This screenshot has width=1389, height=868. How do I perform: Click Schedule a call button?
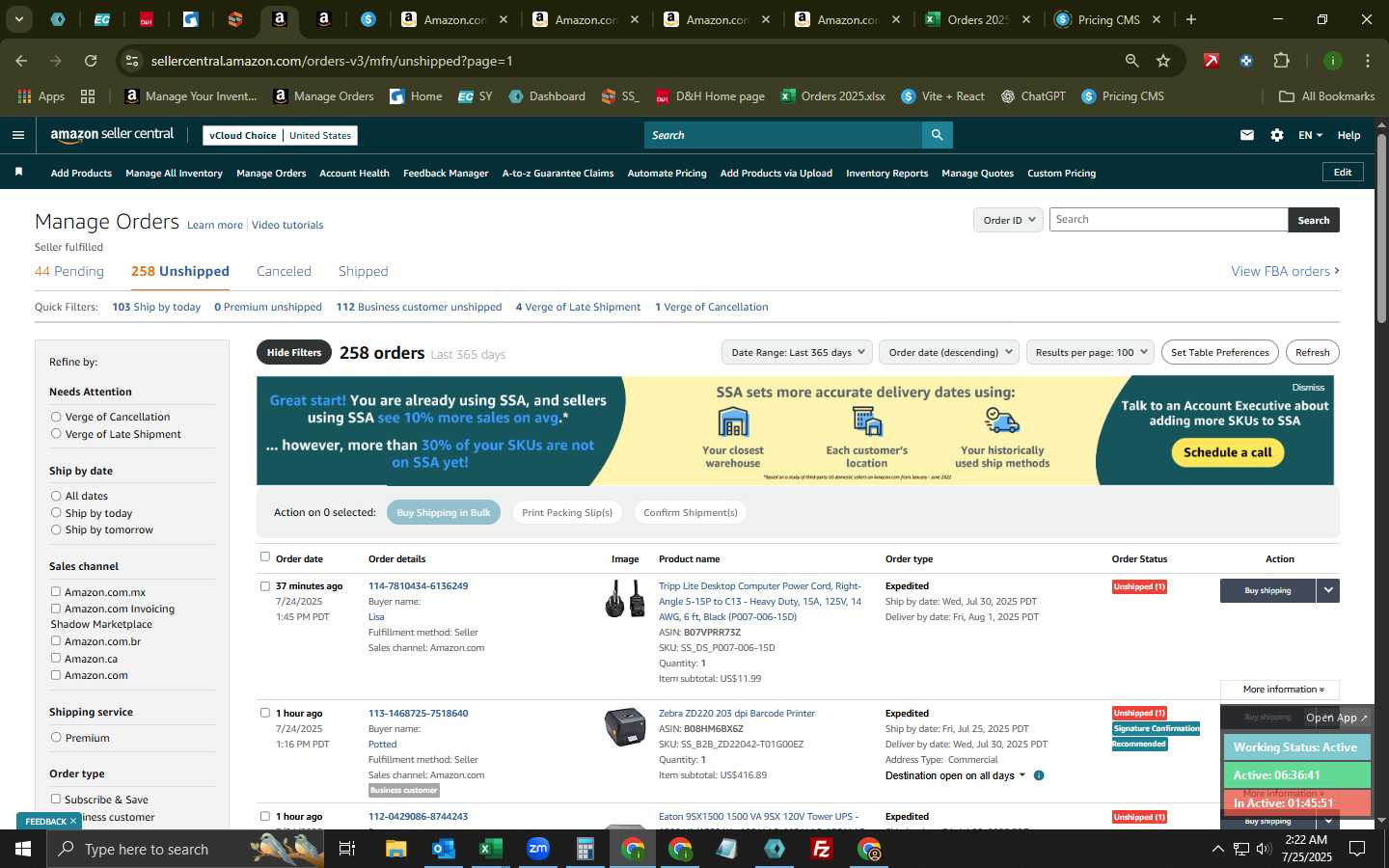[1227, 452]
